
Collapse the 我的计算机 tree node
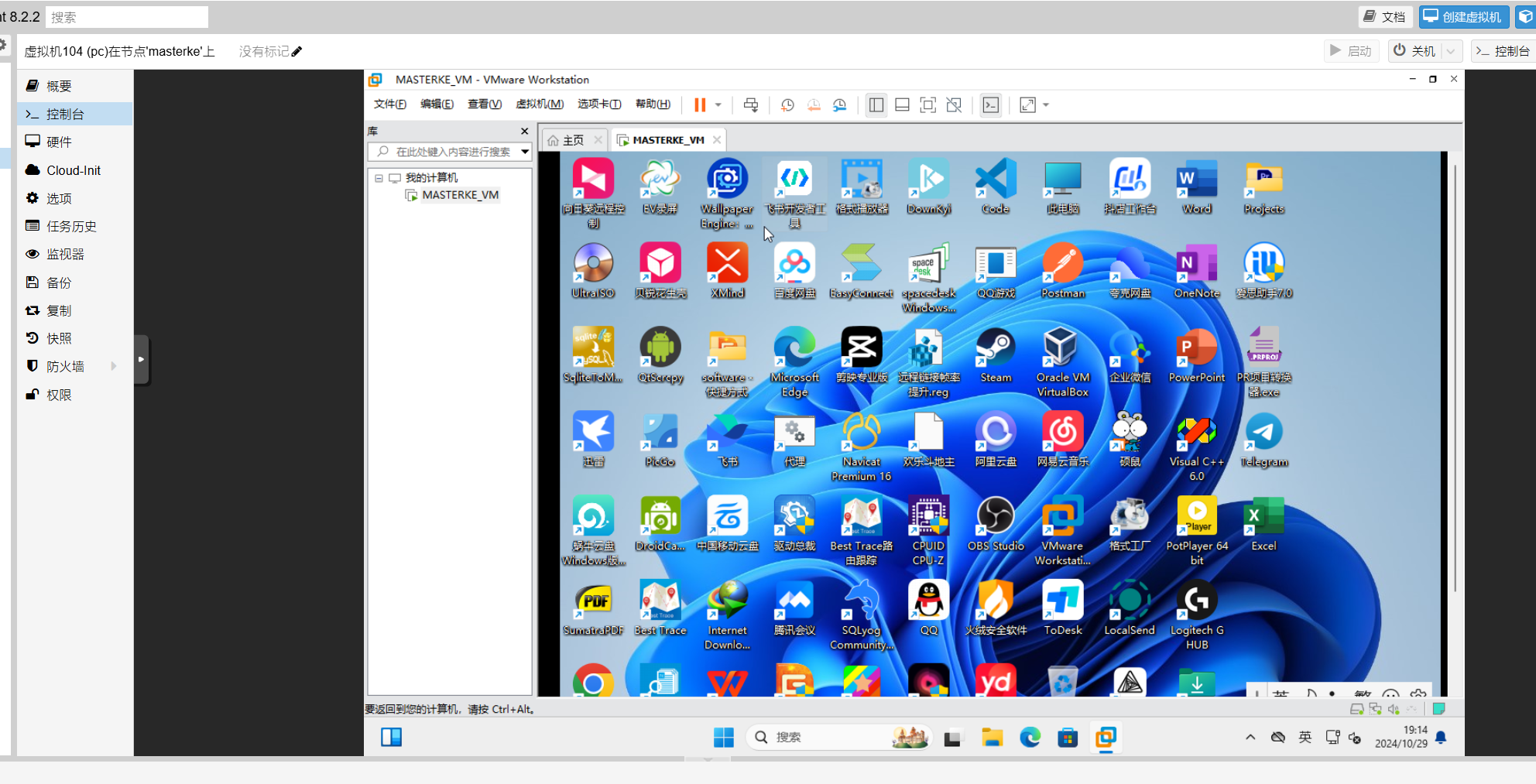click(379, 178)
